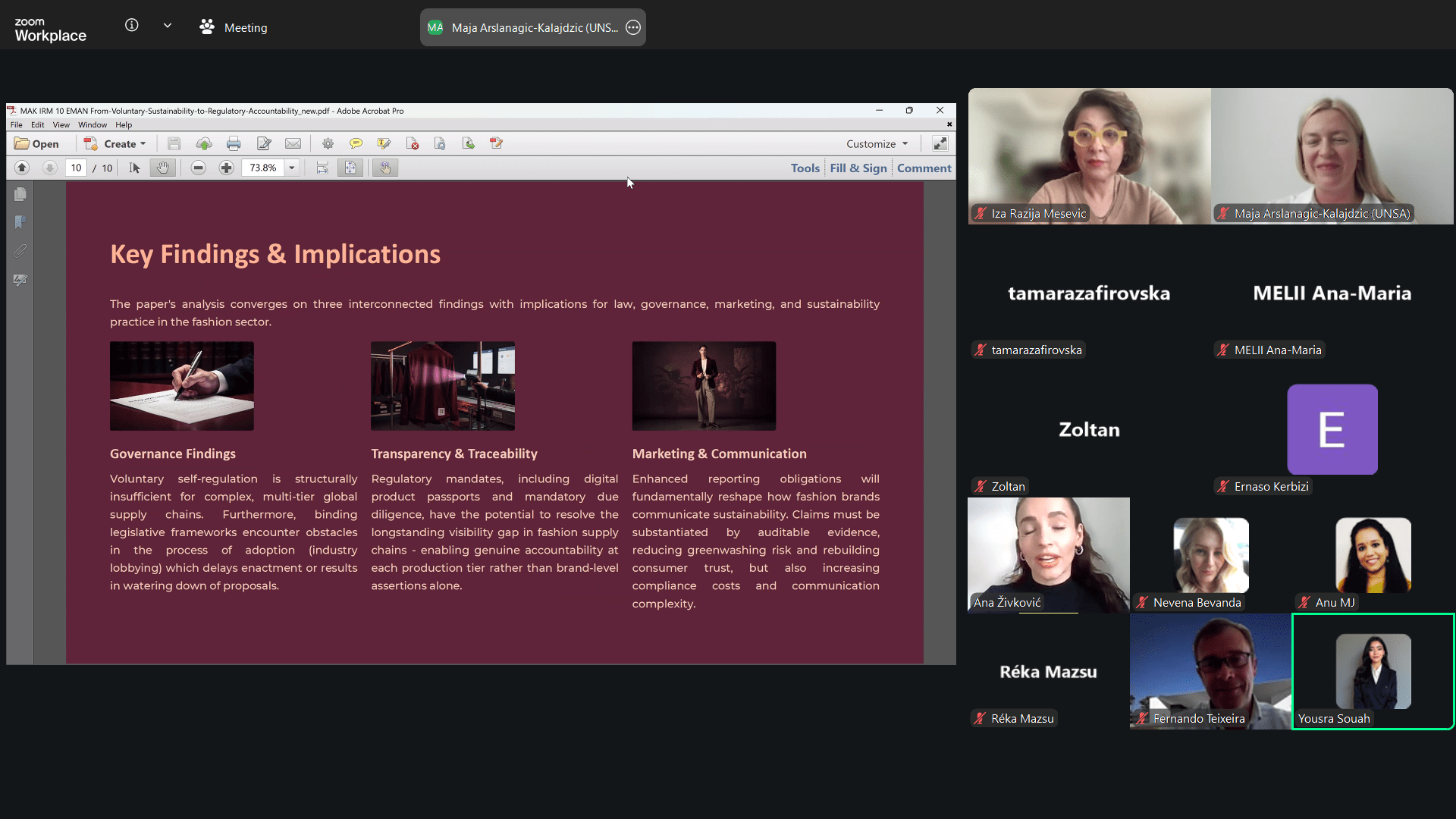Click the zoom in plus button
Screen dimensions: 1456x819
pyautogui.click(x=227, y=168)
